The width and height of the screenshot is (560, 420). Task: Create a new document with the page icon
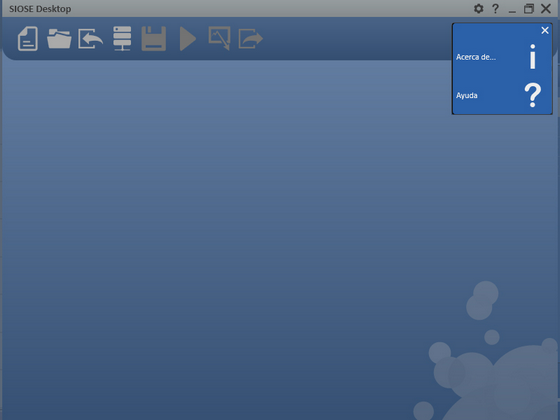pyautogui.click(x=28, y=39)
